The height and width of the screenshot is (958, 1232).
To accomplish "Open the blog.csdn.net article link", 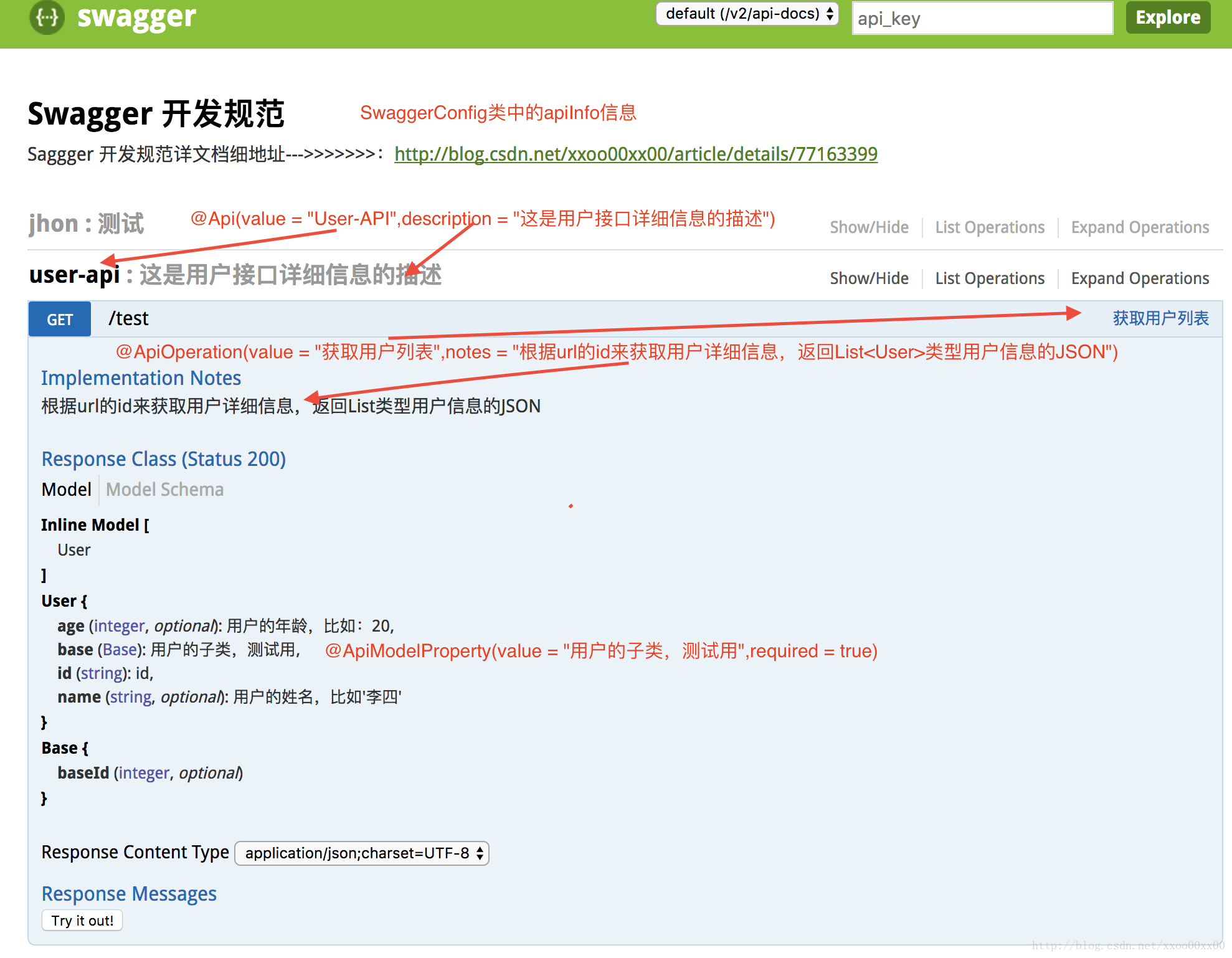I will 636,154.
